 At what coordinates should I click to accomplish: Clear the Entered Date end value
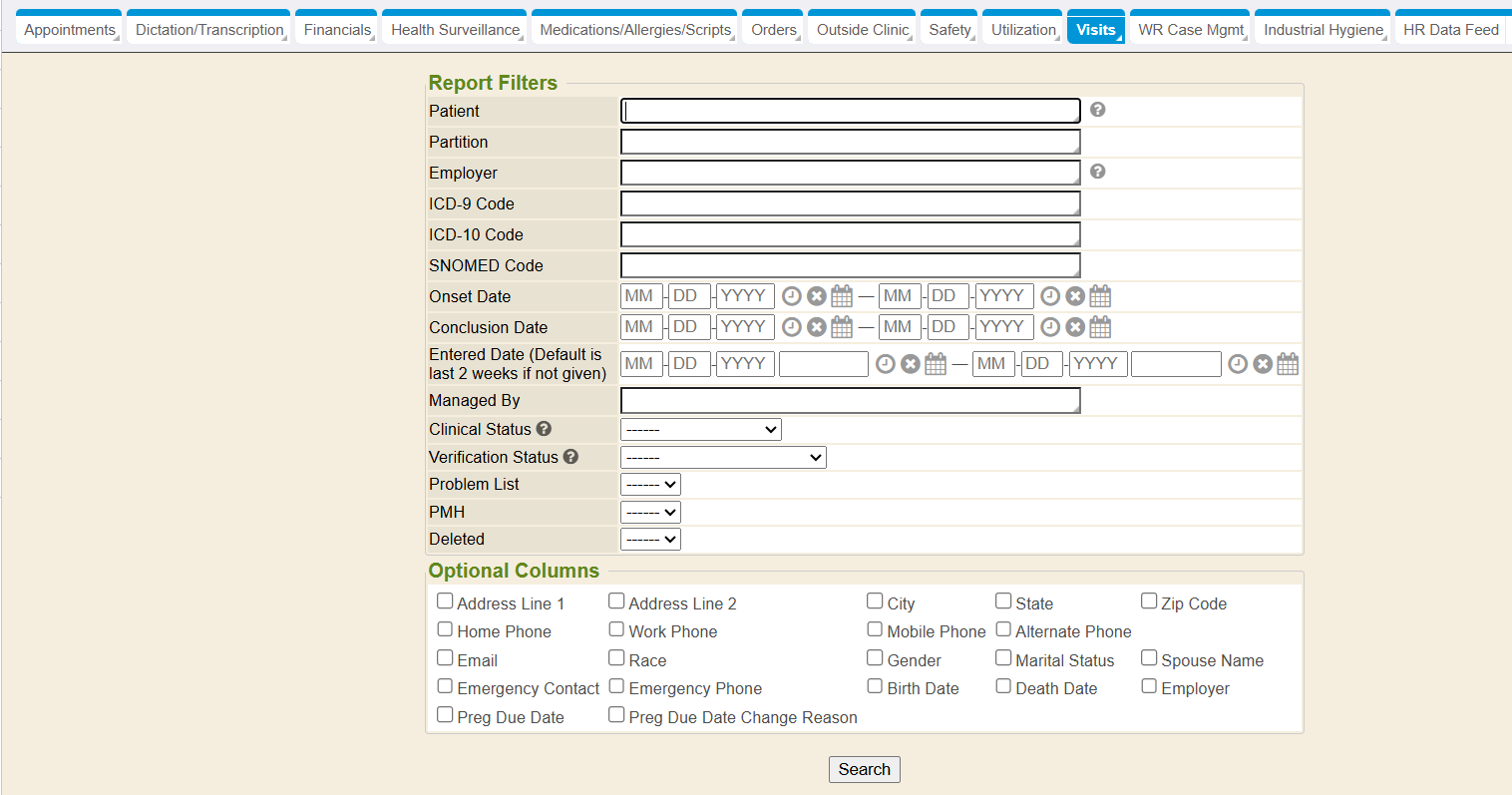tap(1262, 364)
